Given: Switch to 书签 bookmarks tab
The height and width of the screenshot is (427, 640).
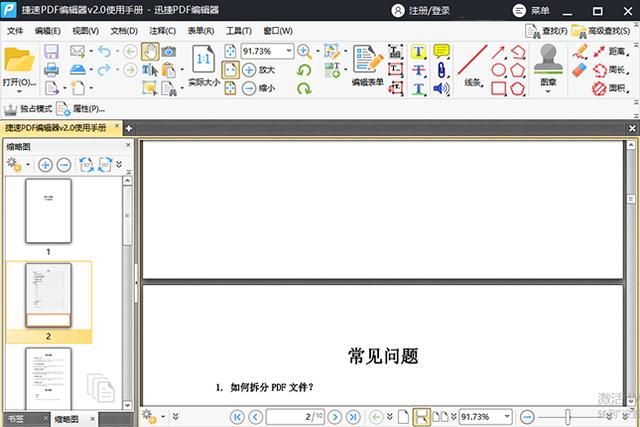Looking at the screenshot, I should click(x=16, y=419).
